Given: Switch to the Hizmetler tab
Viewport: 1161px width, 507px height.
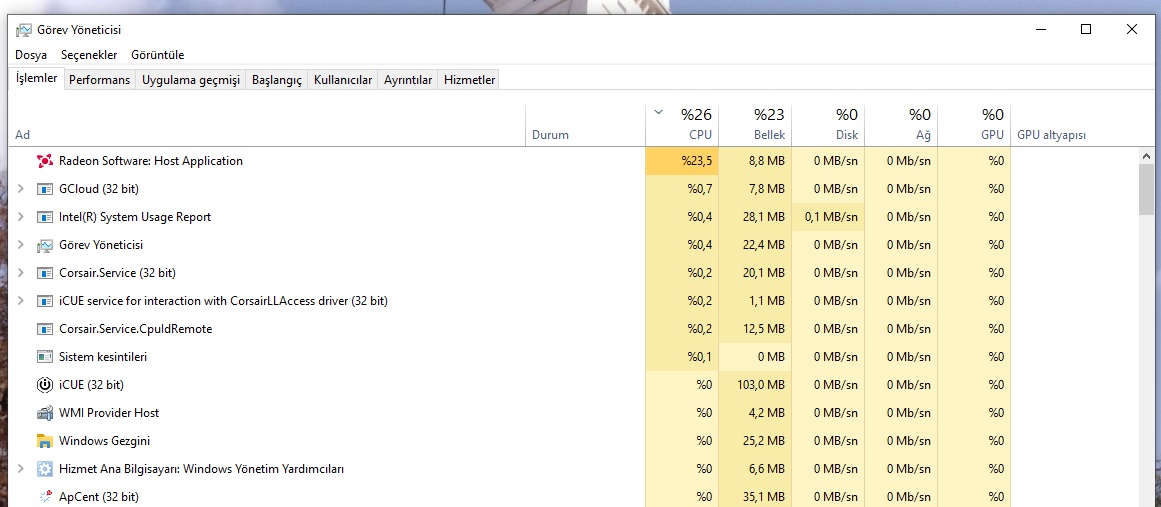Looking at the screenshot, I should click(x=469, y=80).
